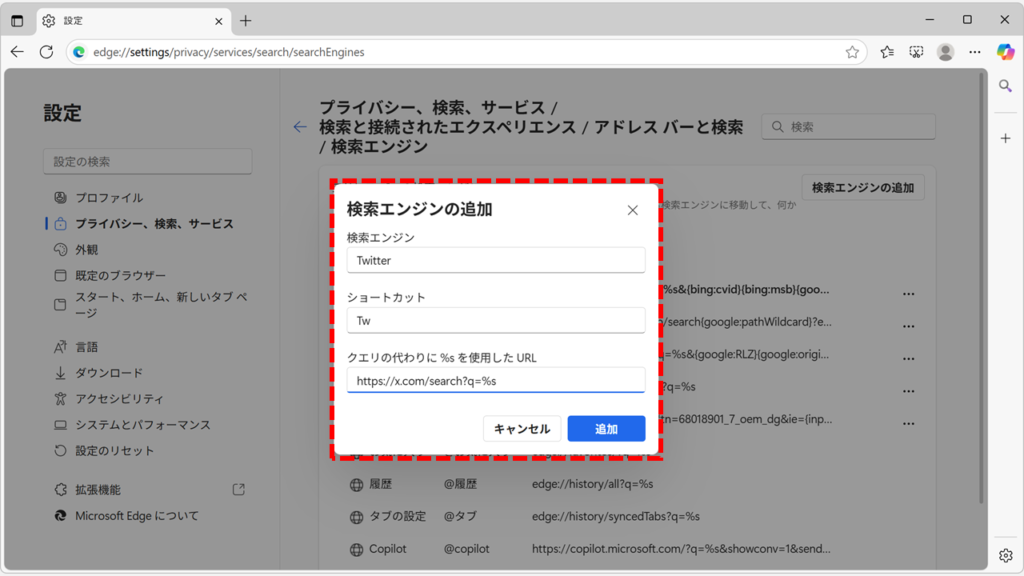
Task: Close the 設定 tab
Action: coord(219,21)
